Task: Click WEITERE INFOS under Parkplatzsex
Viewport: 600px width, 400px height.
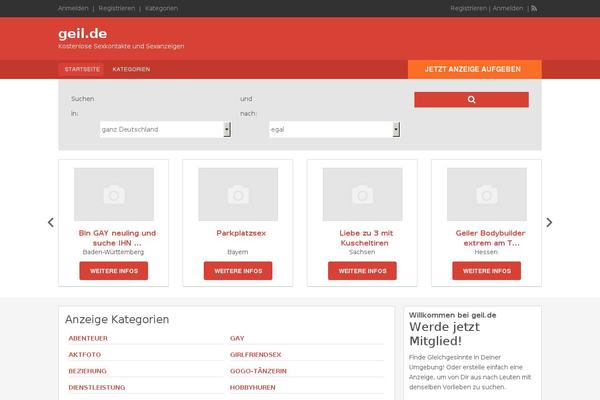Action: click(238, 271)
